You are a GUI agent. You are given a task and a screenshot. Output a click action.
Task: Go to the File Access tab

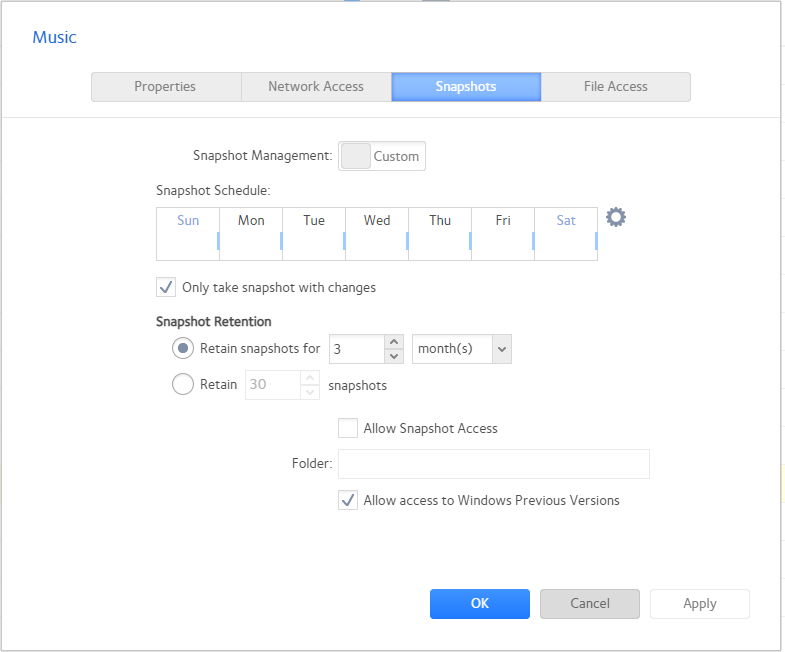615,87
